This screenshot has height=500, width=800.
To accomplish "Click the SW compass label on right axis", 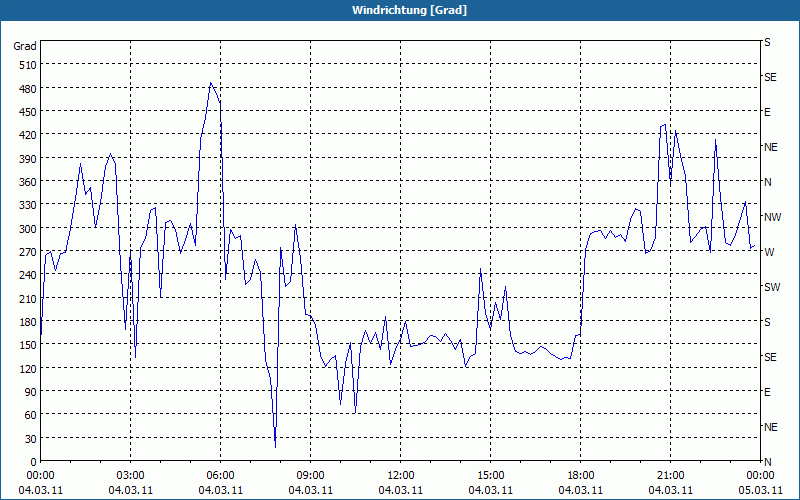I will tap(772, 287).
